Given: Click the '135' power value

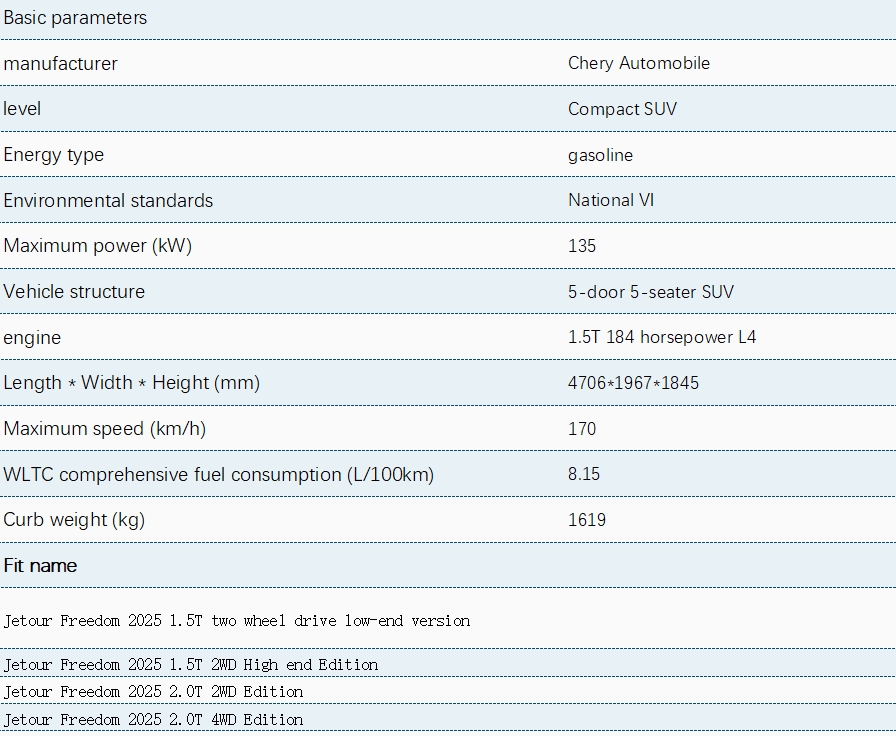Looking at the screenshot, I should [x=582, y=246].
